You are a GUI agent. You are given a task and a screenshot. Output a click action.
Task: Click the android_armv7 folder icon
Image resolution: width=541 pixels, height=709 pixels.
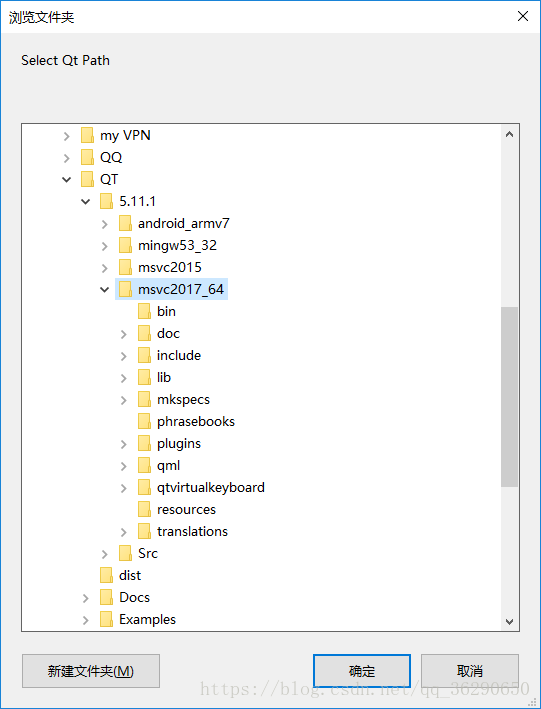coord(125,223)
